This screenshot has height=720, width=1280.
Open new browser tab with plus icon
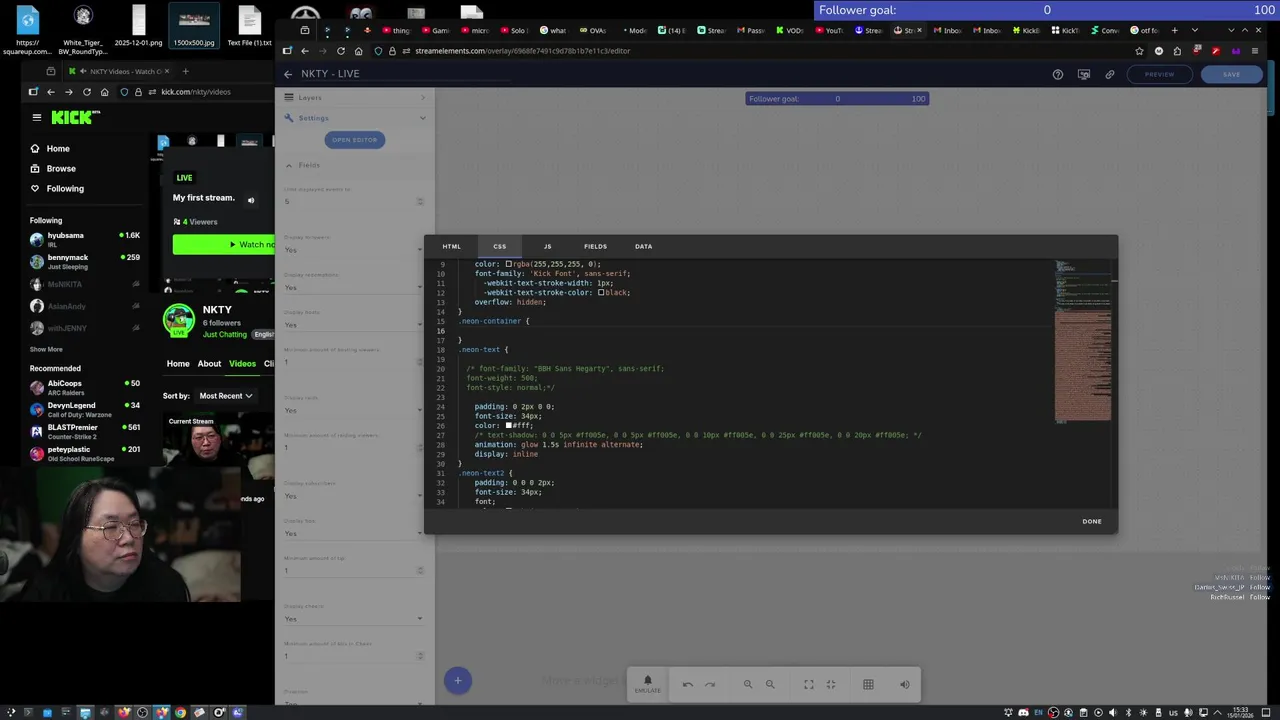click(1174, 30)
